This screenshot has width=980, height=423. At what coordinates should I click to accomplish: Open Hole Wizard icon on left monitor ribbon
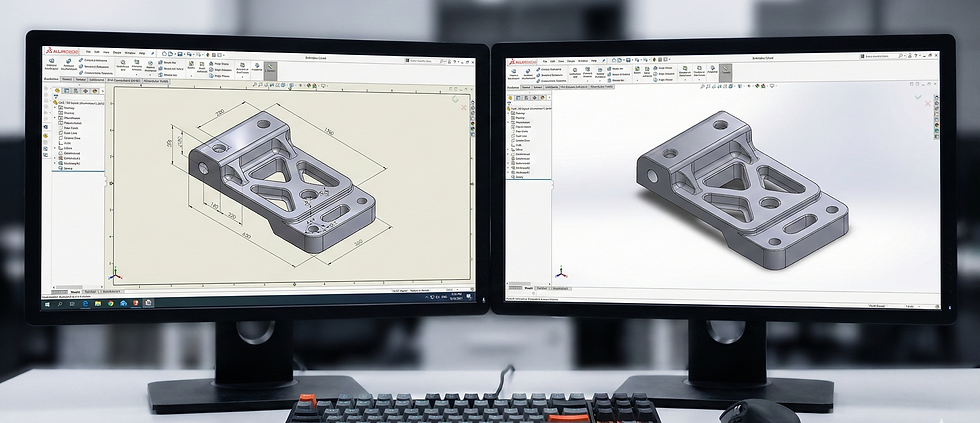point(137,62)
